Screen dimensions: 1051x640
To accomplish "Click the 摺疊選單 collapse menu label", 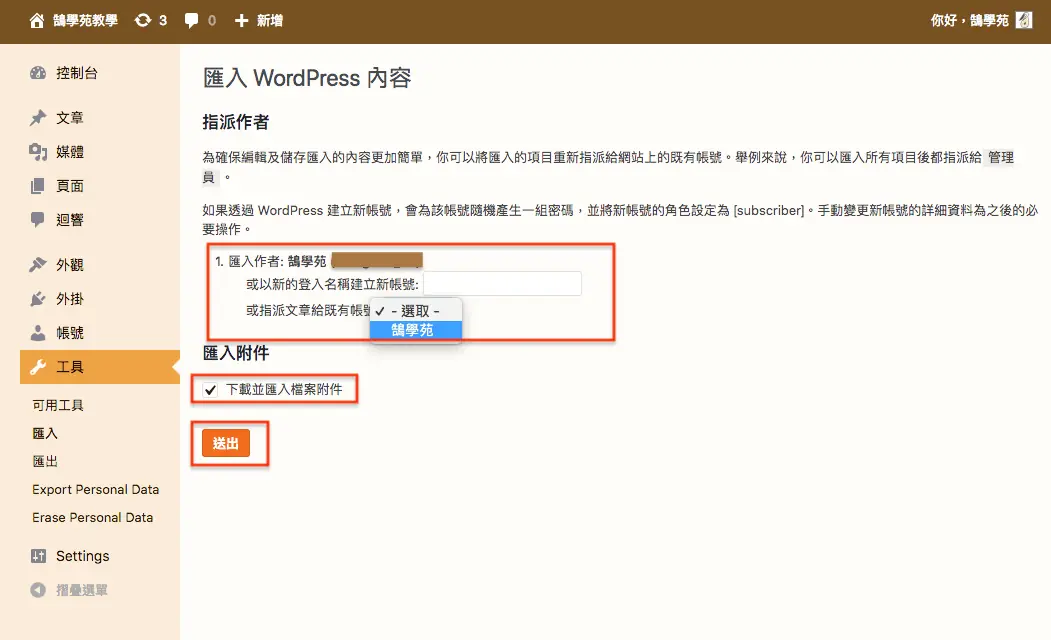I will [82, 590].
